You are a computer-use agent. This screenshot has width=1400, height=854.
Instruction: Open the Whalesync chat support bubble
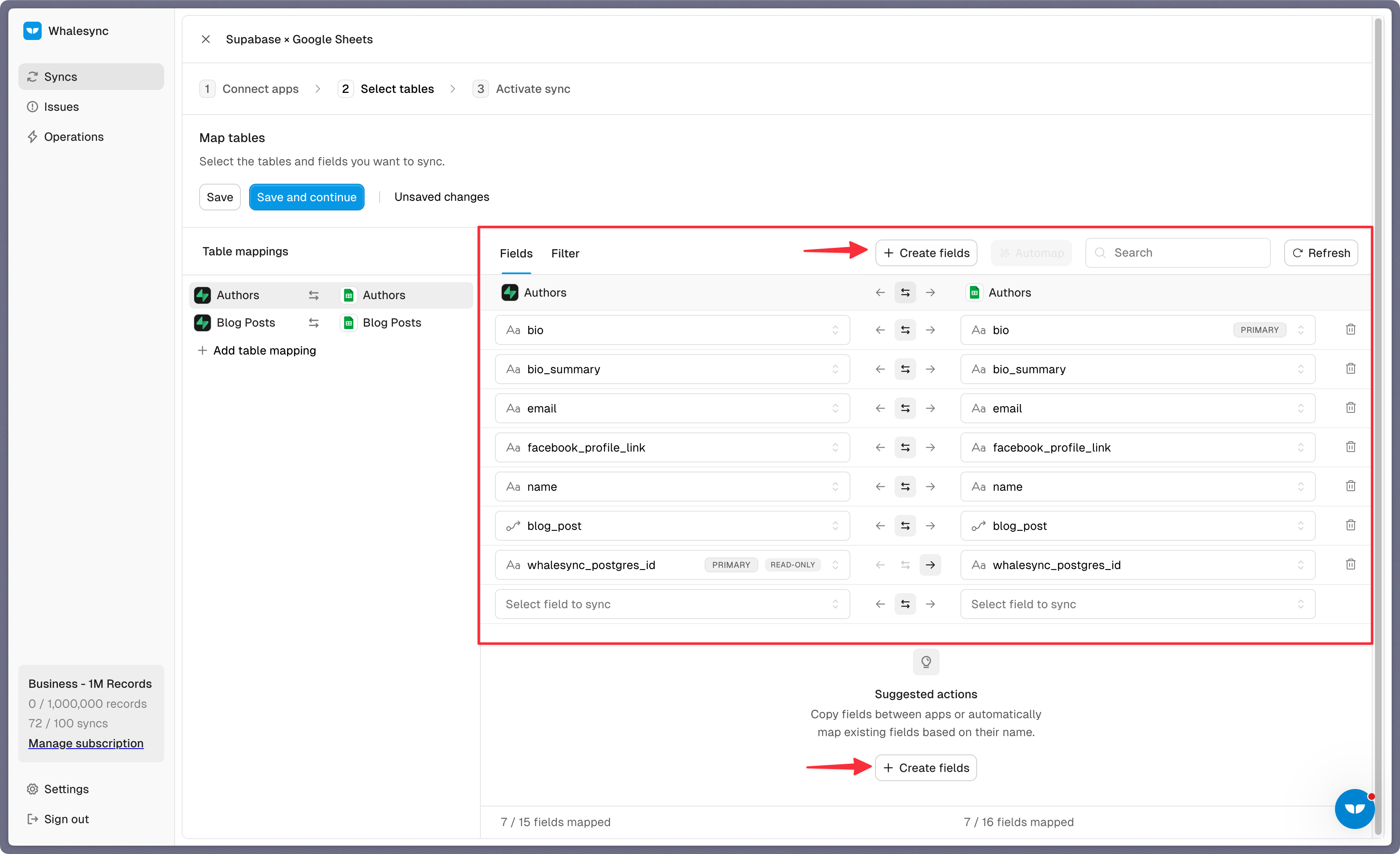pyautogui.click(x=1354, y=809)
